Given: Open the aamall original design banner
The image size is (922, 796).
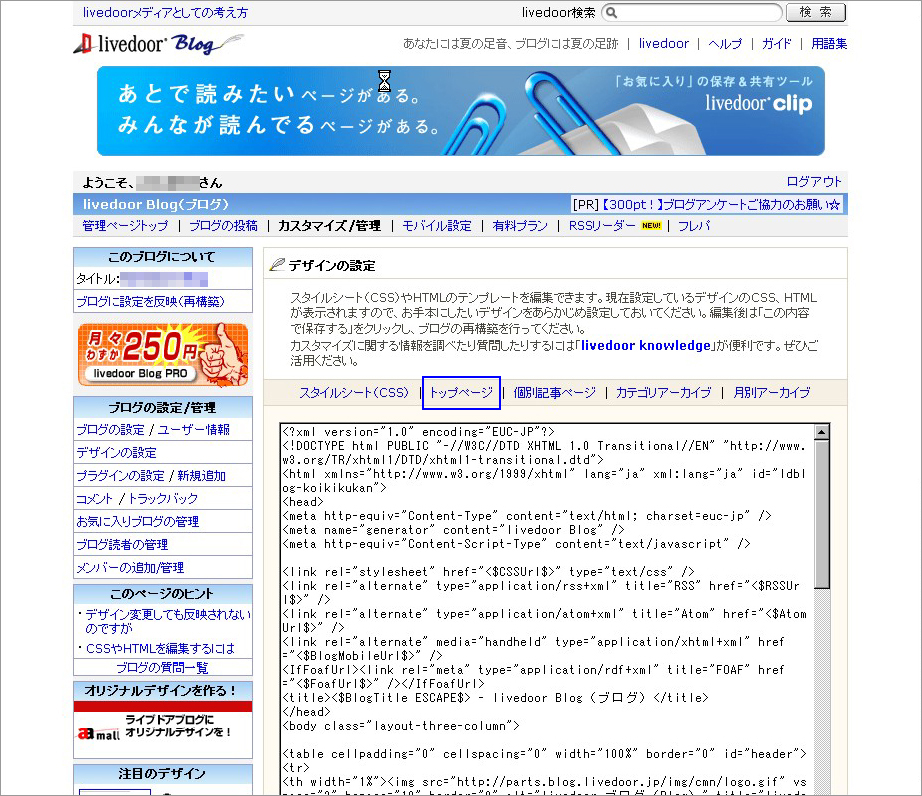Looking at the screenshot, I should click(163, 729).
